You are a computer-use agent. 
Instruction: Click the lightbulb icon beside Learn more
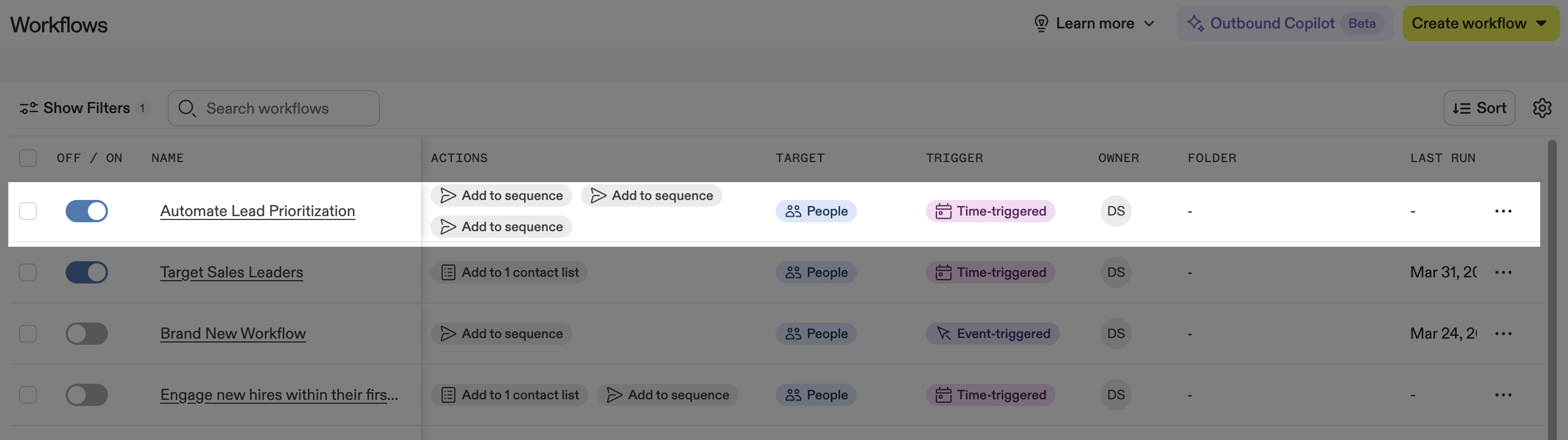point(1041,23)
